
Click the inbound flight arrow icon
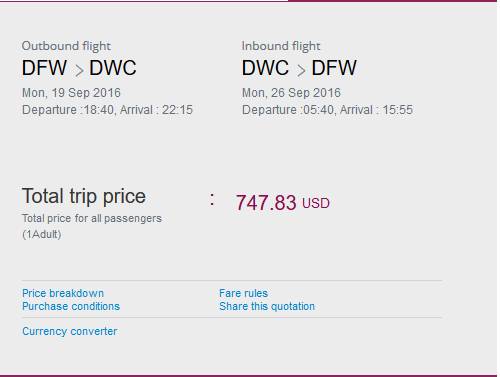(301, 70)
